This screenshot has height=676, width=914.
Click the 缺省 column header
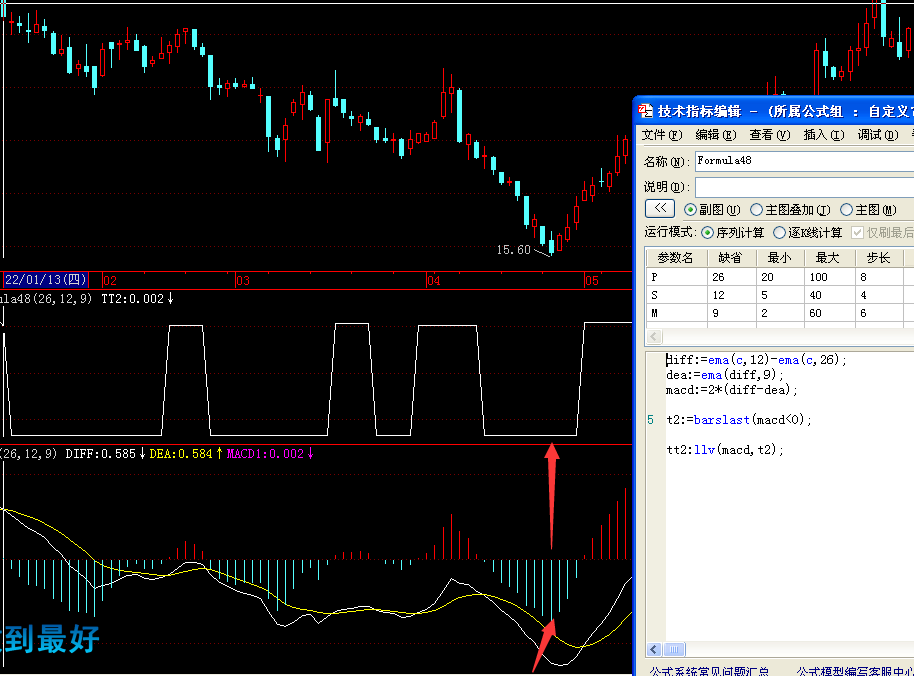click(732, 258)
